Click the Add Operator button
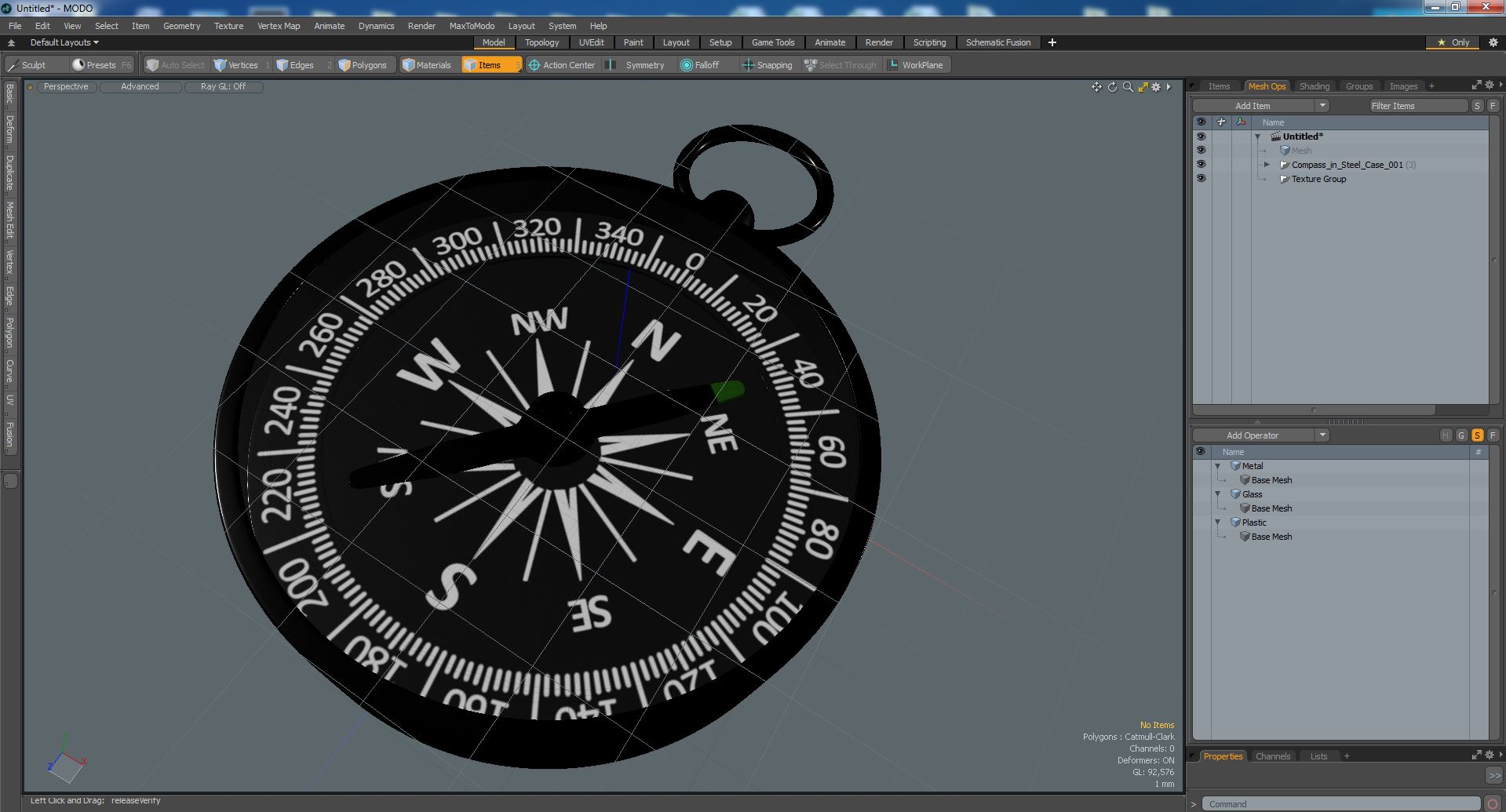The width and height of the screenshot is (1506, 812). click(1253, 435)
